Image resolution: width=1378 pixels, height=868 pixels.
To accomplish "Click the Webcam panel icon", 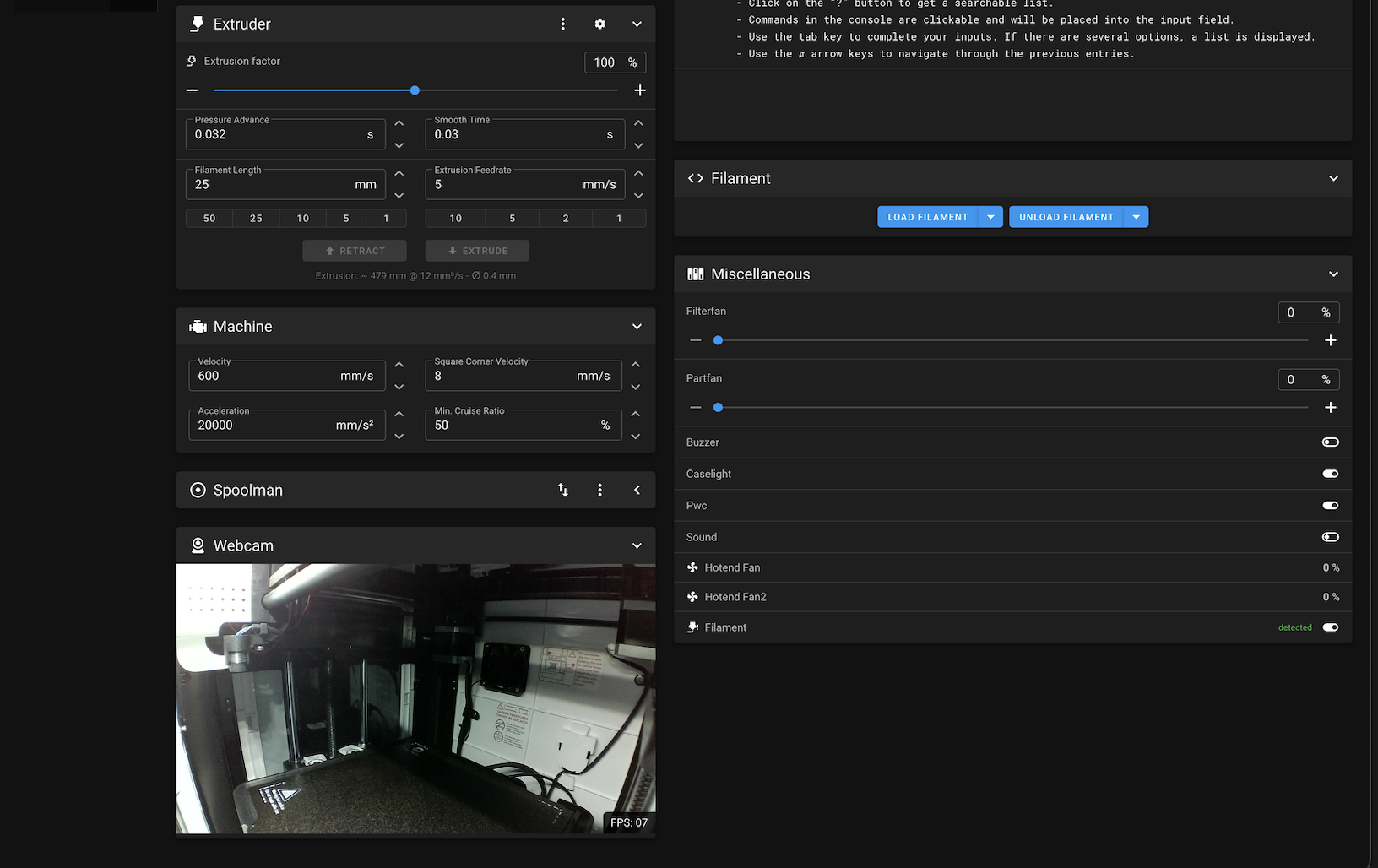I will [x=198, y=545].
